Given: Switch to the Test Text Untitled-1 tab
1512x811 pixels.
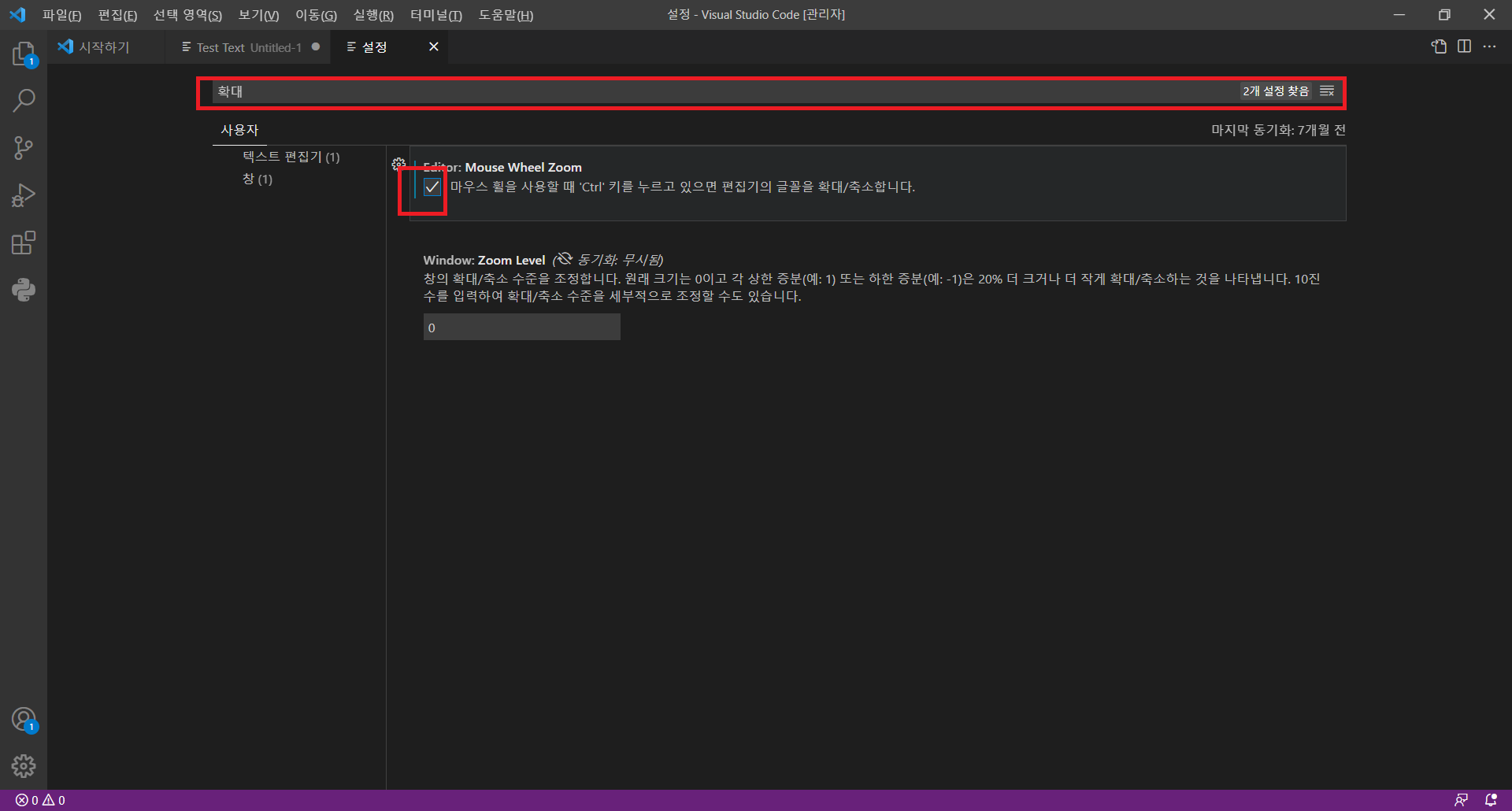Looking at the screenshot, I should click(x=249, y=47).
